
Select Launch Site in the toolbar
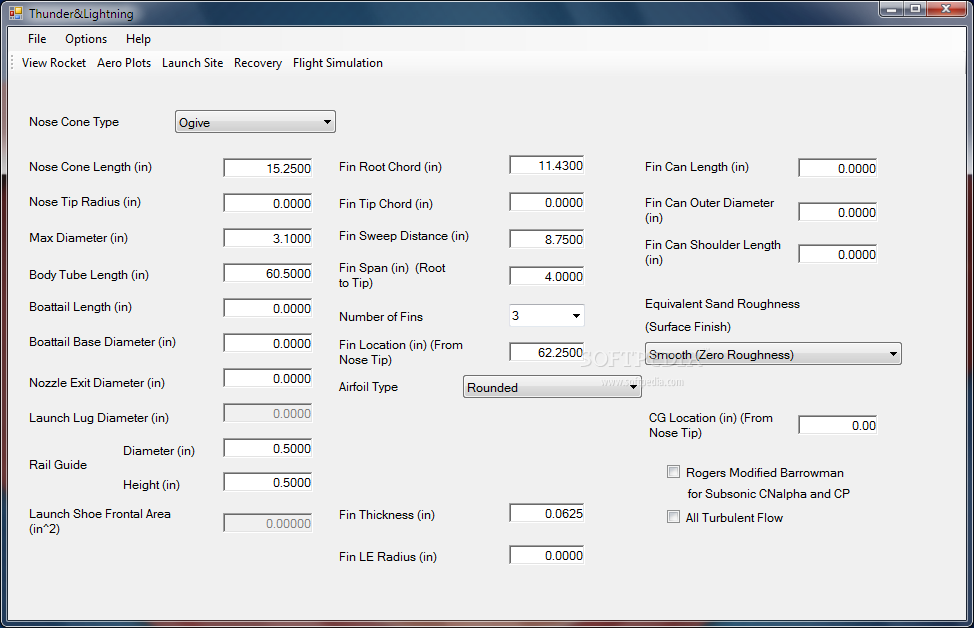pyautogui.click(x=193, y=63)
